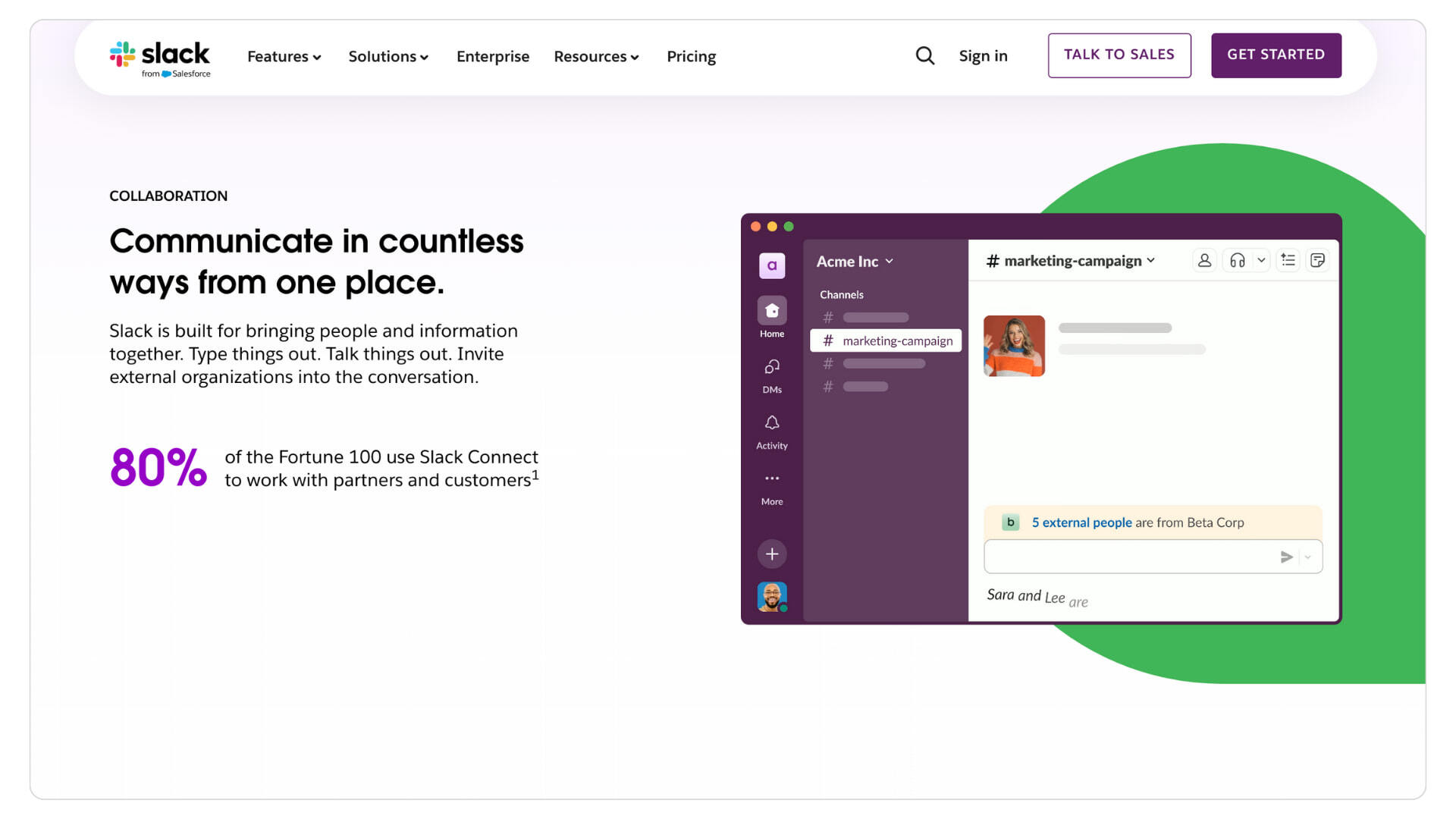The image size is (1456, 819).
Task: Open the Acme Inc workspace switcher dropdown
Action: (853, 261)
